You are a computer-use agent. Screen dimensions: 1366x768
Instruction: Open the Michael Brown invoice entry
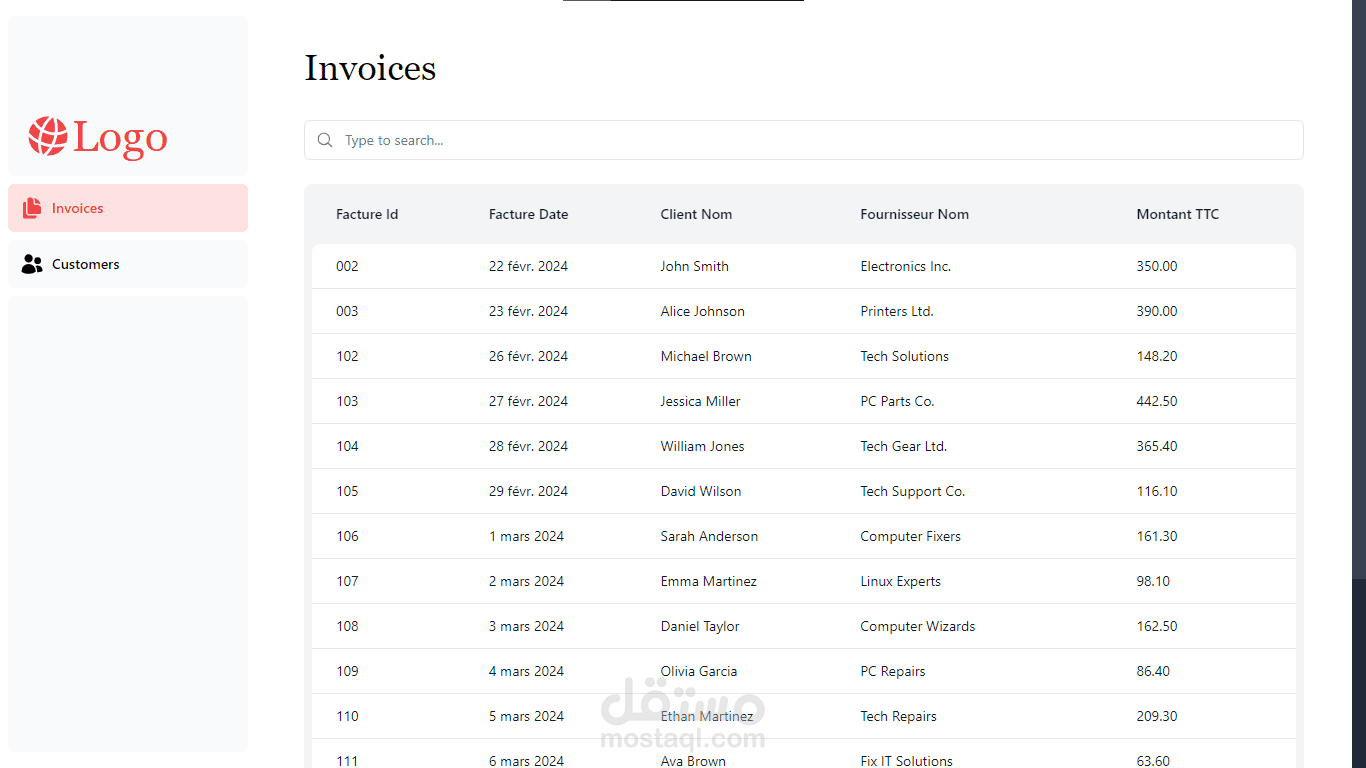click(700, 356)
